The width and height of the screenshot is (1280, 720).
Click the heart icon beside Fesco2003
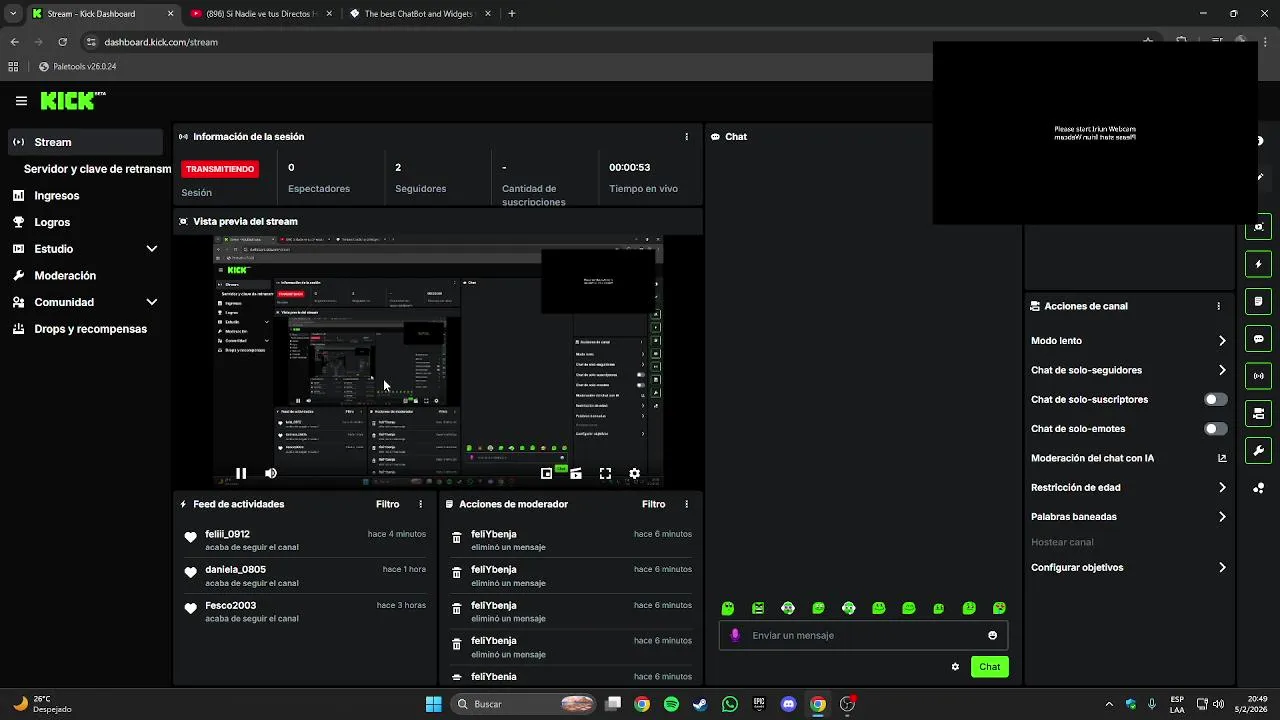[191, 608]
